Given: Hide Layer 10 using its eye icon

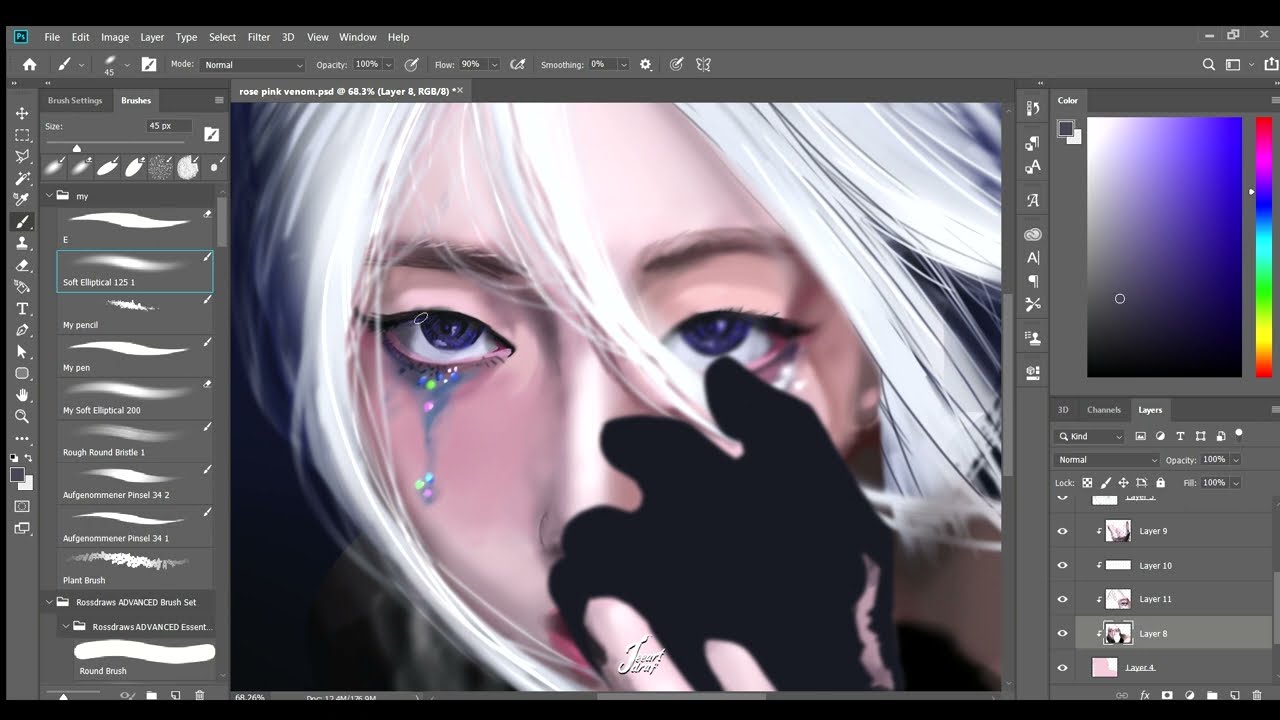Looking at the screenshot, I should click(x=1062, y=565).
